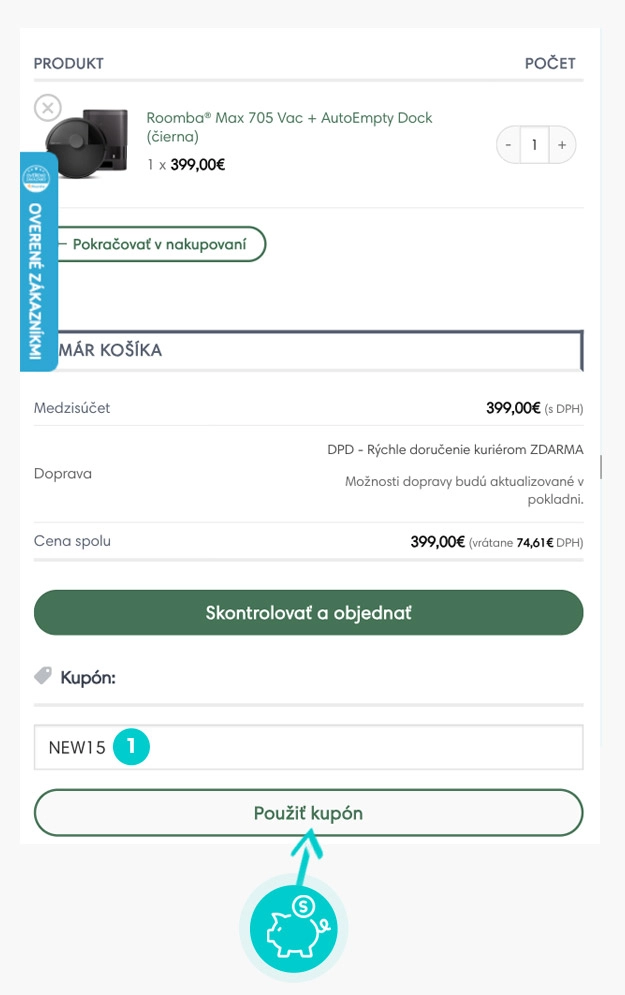Click the numbered step 1 badge
This screenshot has width=625, height=995.
point(131,747)
